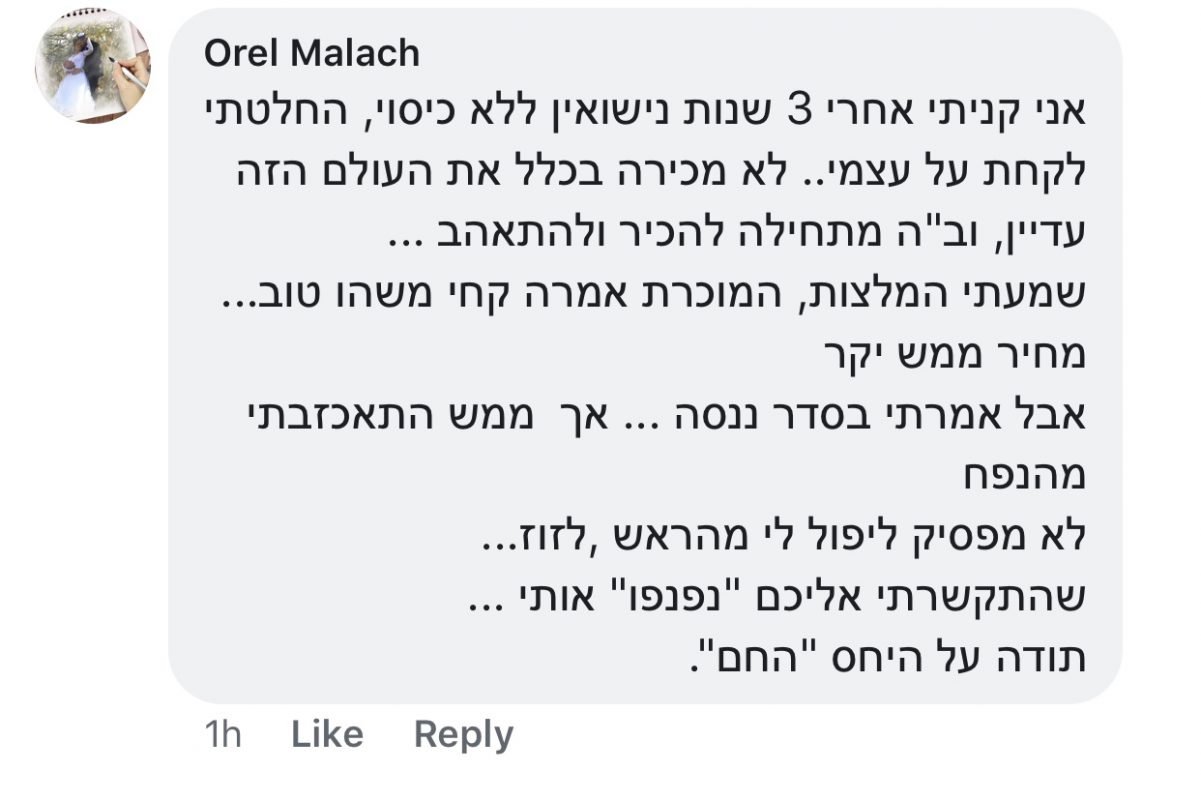This screenshot has height=800, width=1201.
Task: Click the bold Reply action text
Action: [x=463, y=735]
